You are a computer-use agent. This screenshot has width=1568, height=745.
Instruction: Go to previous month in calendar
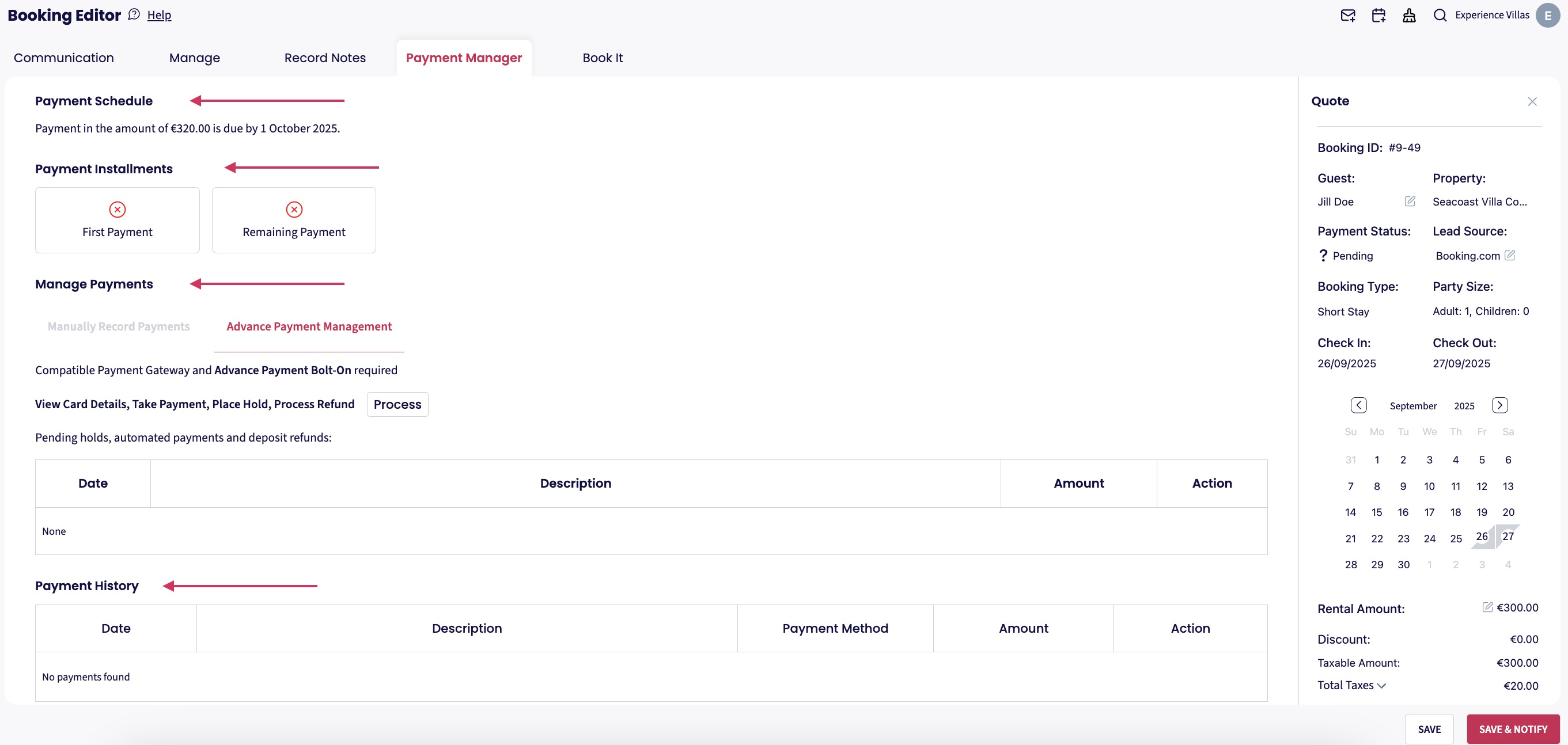click(1358, 405)
